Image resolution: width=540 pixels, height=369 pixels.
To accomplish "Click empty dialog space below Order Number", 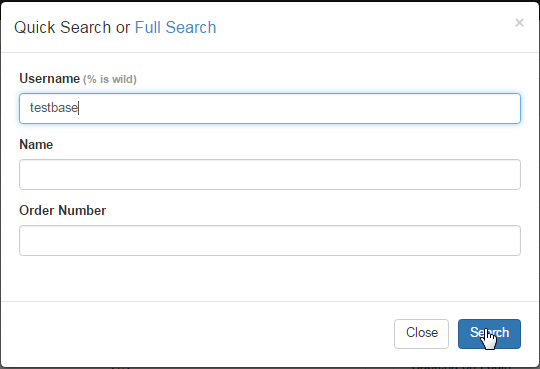I will (x=270, y=278).
